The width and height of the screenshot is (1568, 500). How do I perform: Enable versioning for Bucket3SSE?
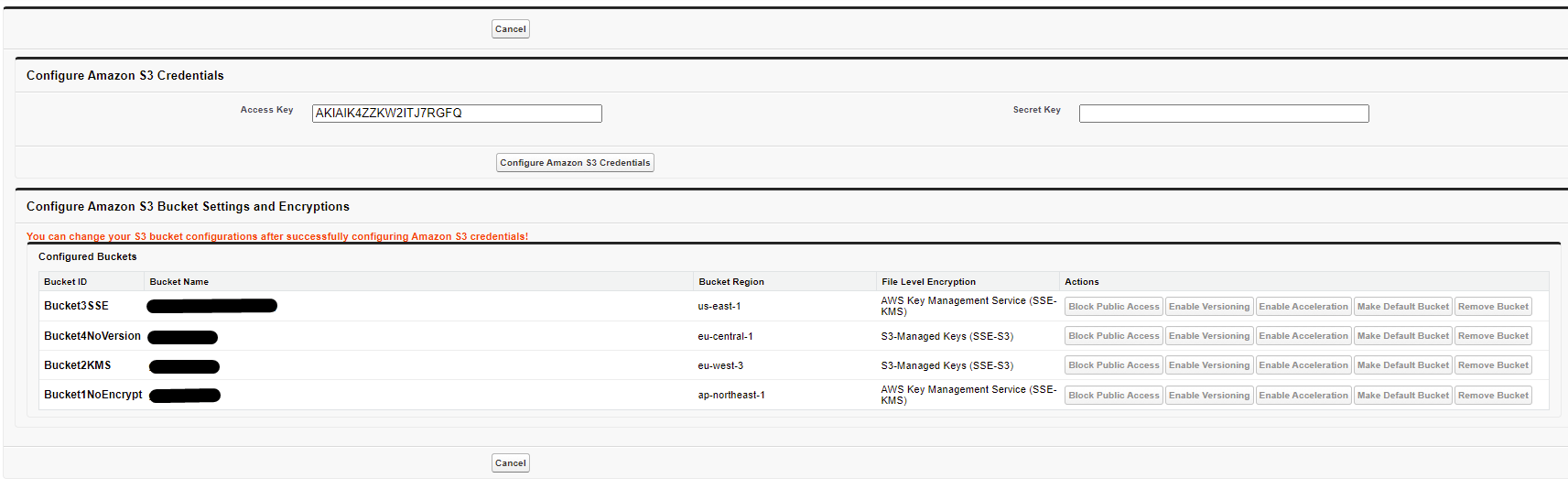(1208, 307)
